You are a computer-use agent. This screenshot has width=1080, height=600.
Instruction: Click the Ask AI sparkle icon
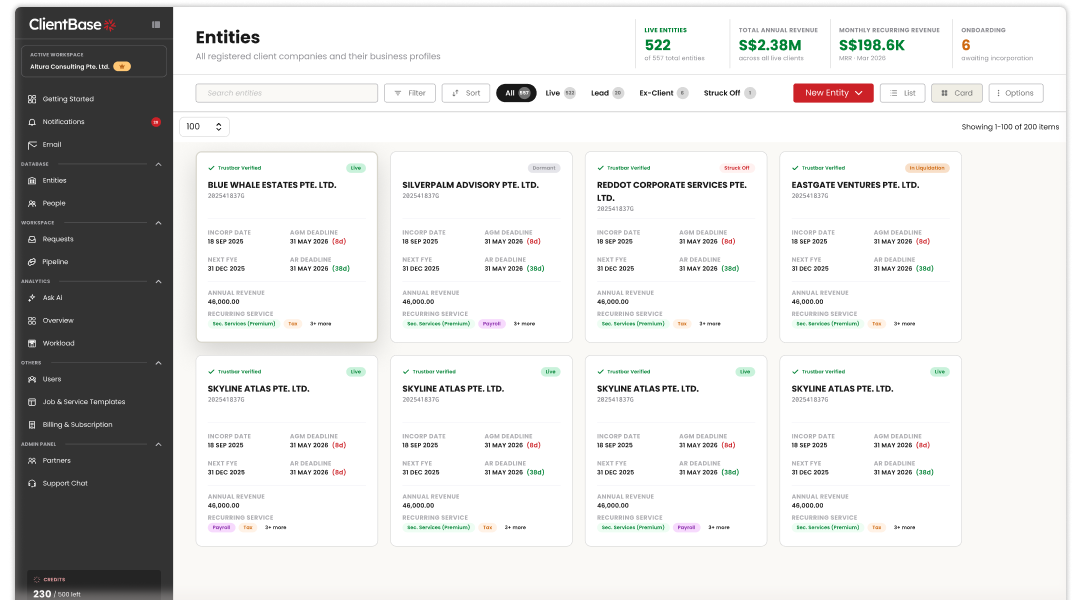point(32,298)
